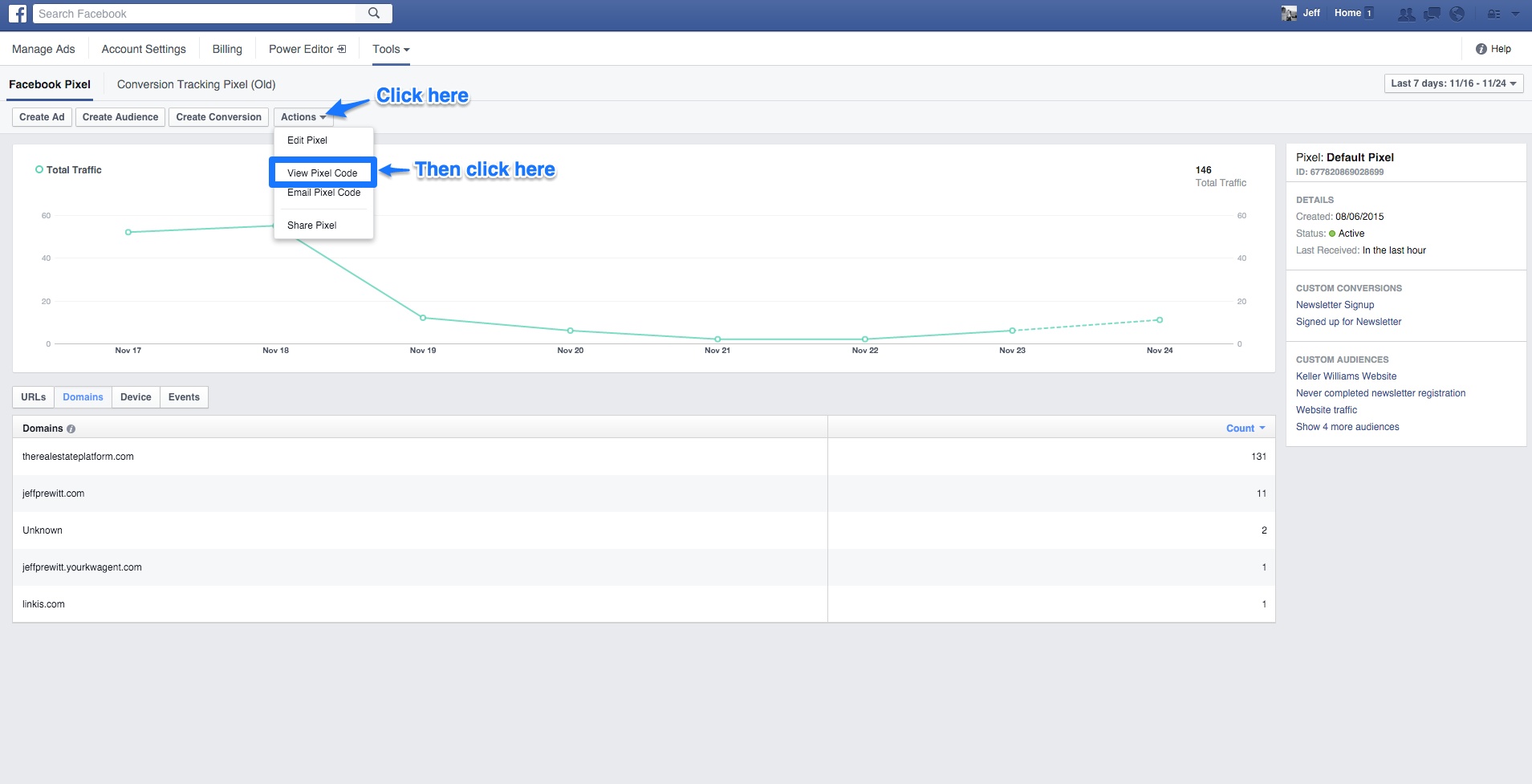Open the Last 7 days date range dropdown

coord(1453,83)
